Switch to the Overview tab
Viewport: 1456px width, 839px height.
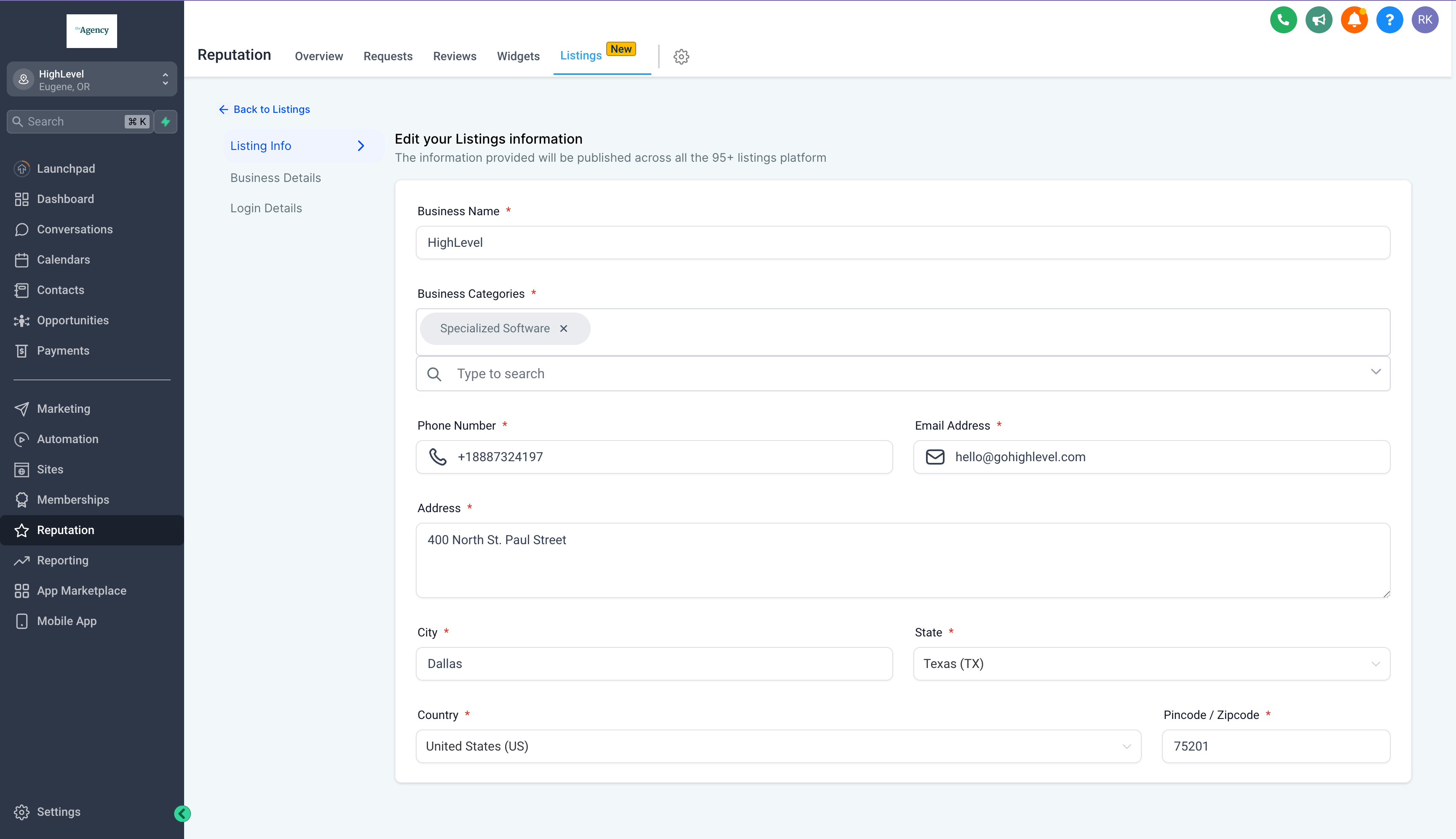319,56
